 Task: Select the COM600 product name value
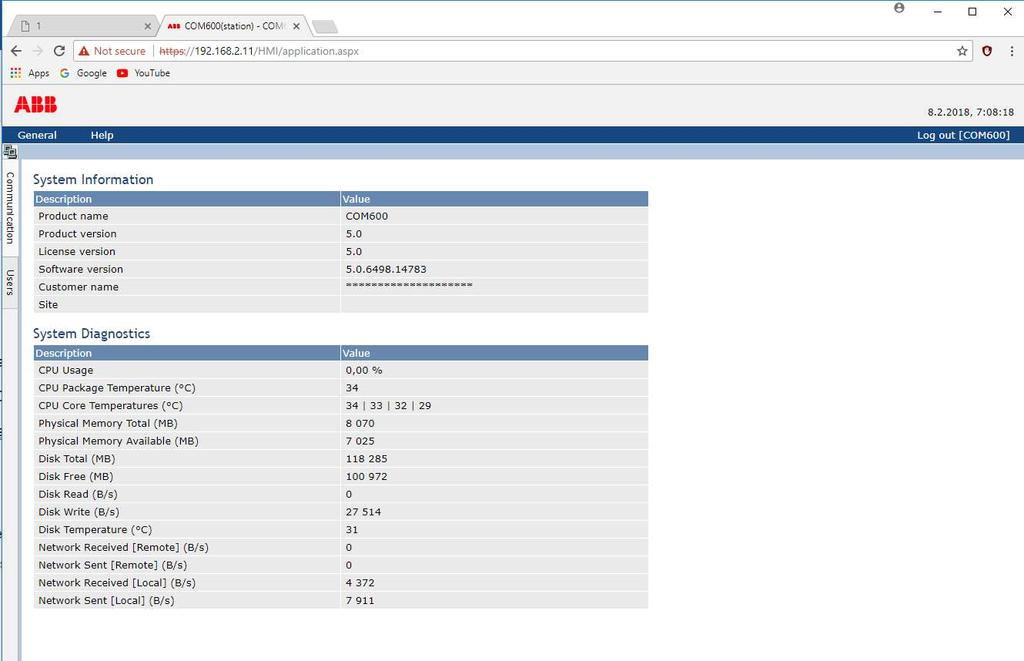(366, 216)
